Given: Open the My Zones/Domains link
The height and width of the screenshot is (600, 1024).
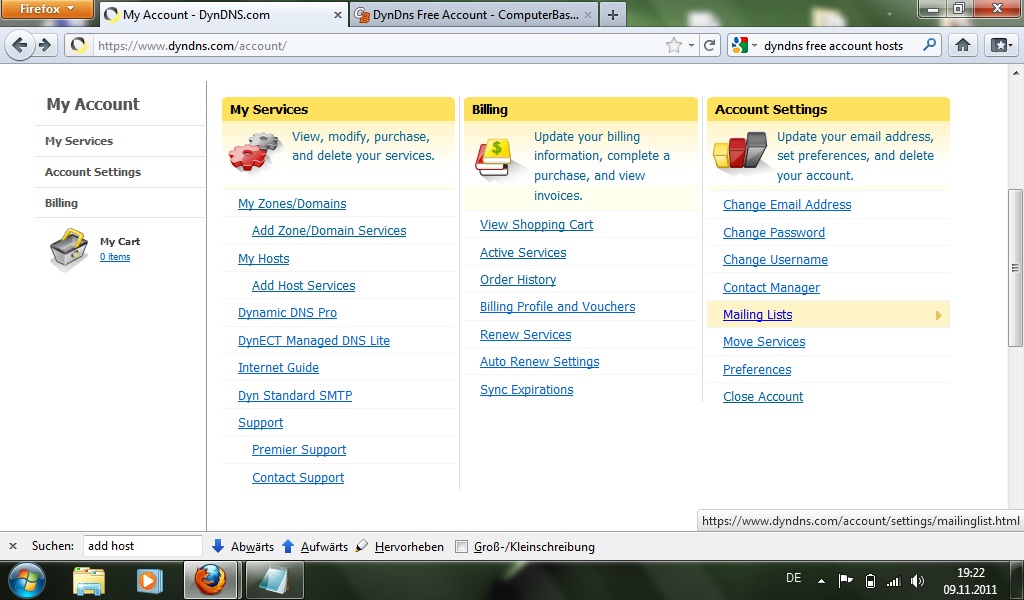Looking at the screenshot, I should (292, 204).
